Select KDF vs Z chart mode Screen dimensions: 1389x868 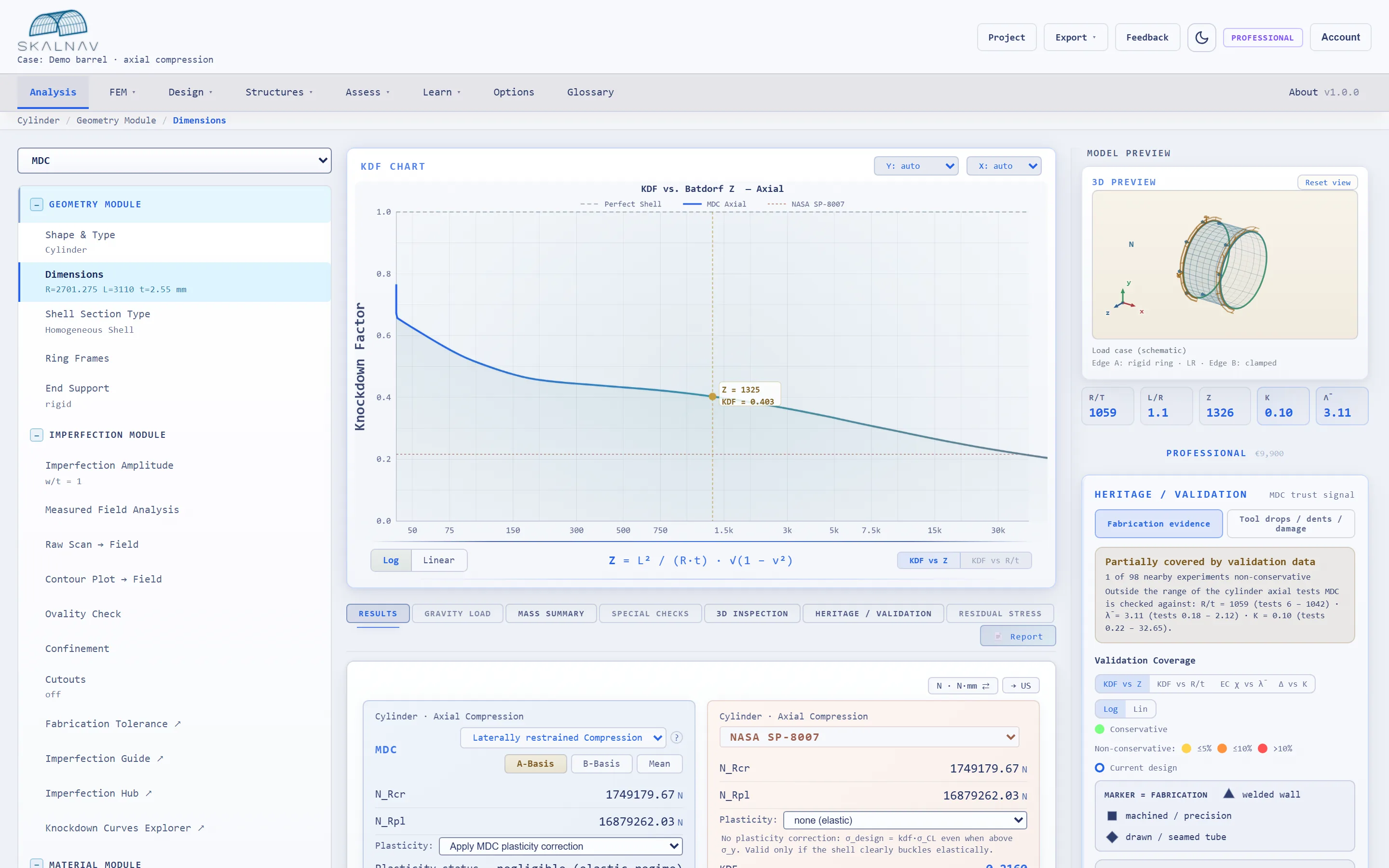[928, 560]
